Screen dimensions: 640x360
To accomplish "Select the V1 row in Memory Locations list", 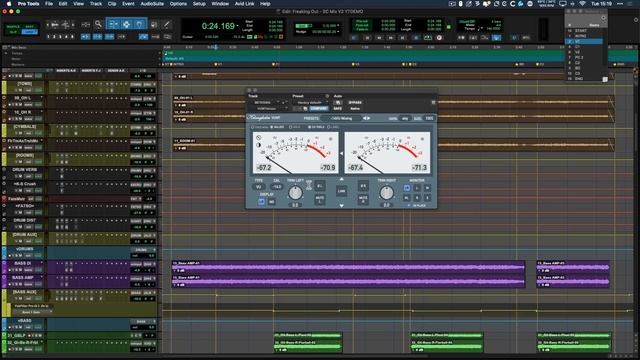I will [x=583, y=41].
